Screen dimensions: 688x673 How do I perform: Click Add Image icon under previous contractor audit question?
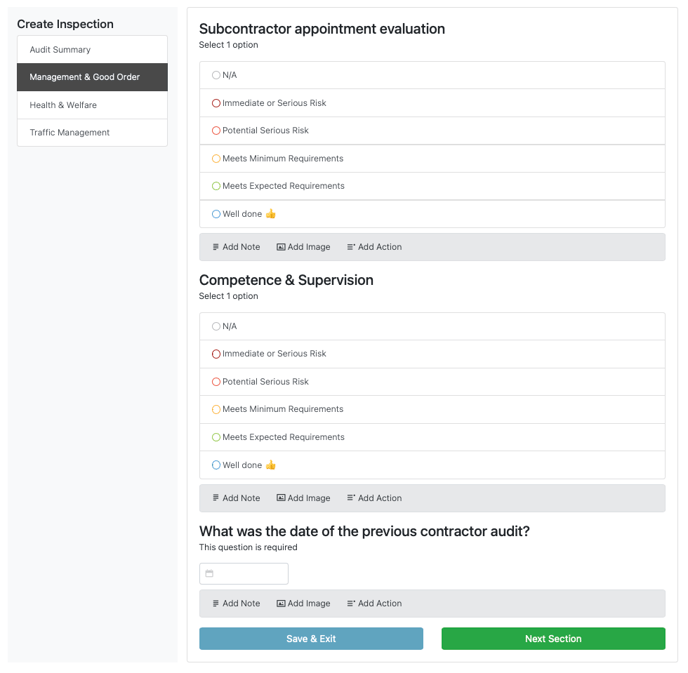pyautogui.click(x=281, y=603)
